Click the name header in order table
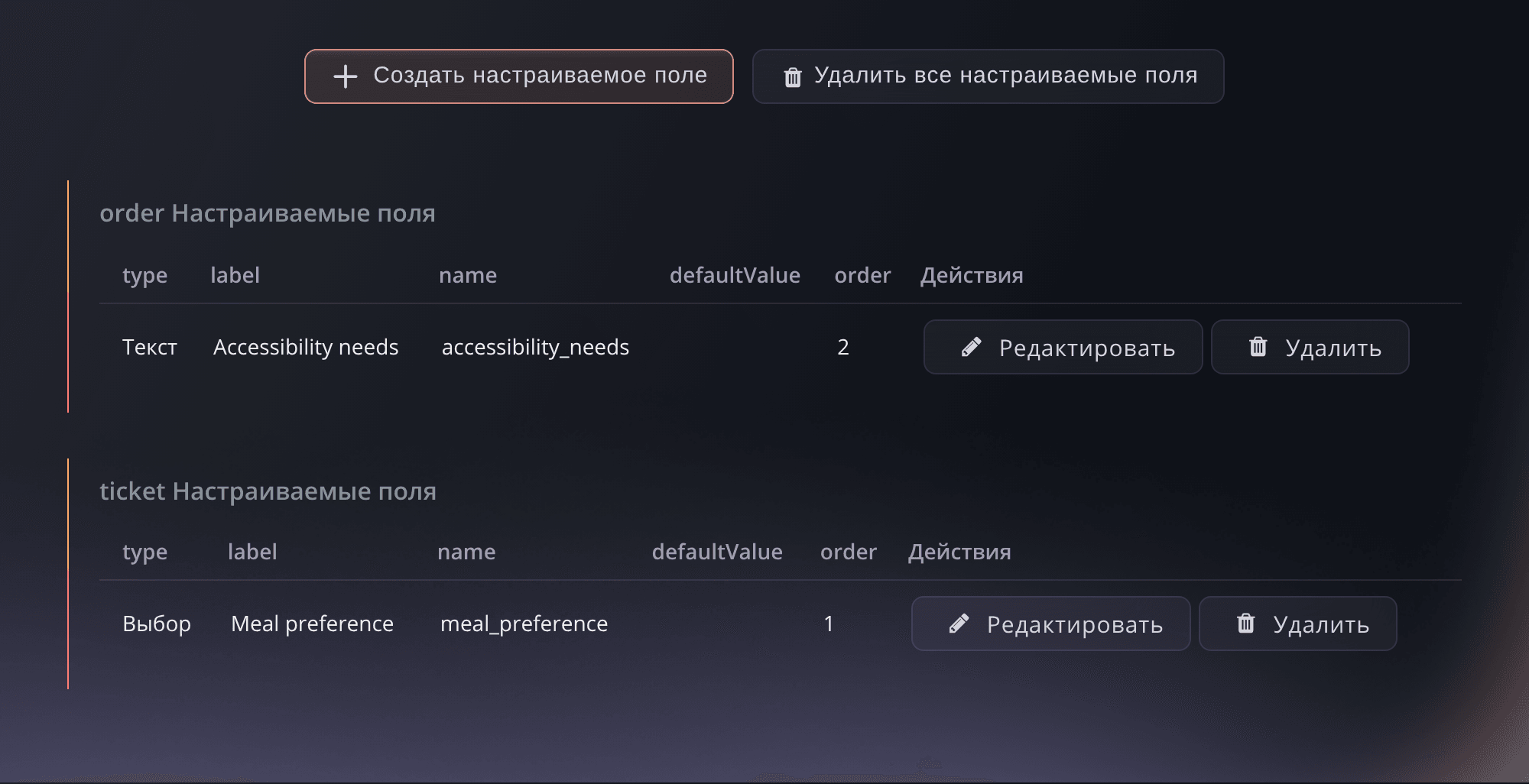1529x784 pixels. tap(468, 275)
